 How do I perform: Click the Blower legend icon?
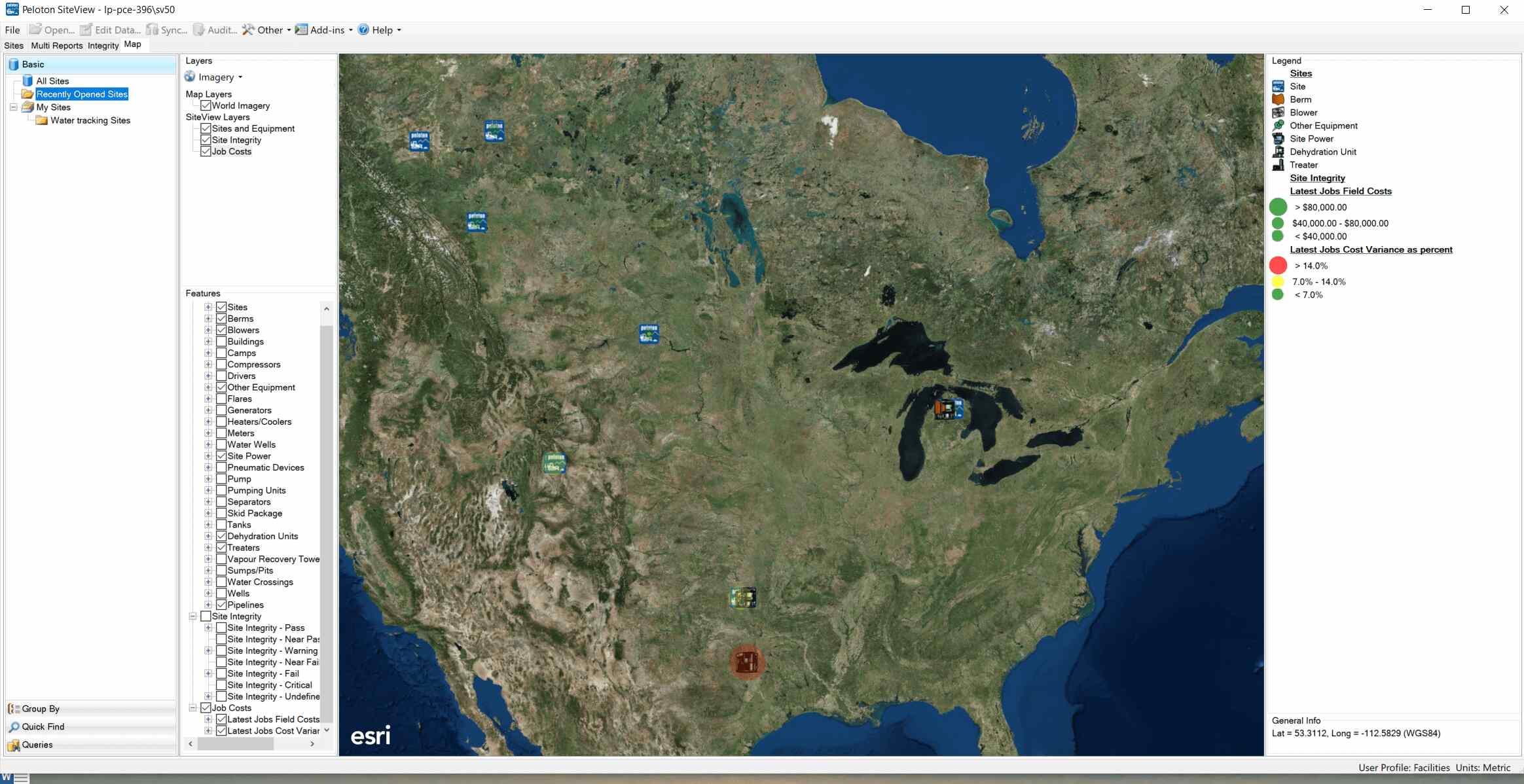coord(1278,113)
